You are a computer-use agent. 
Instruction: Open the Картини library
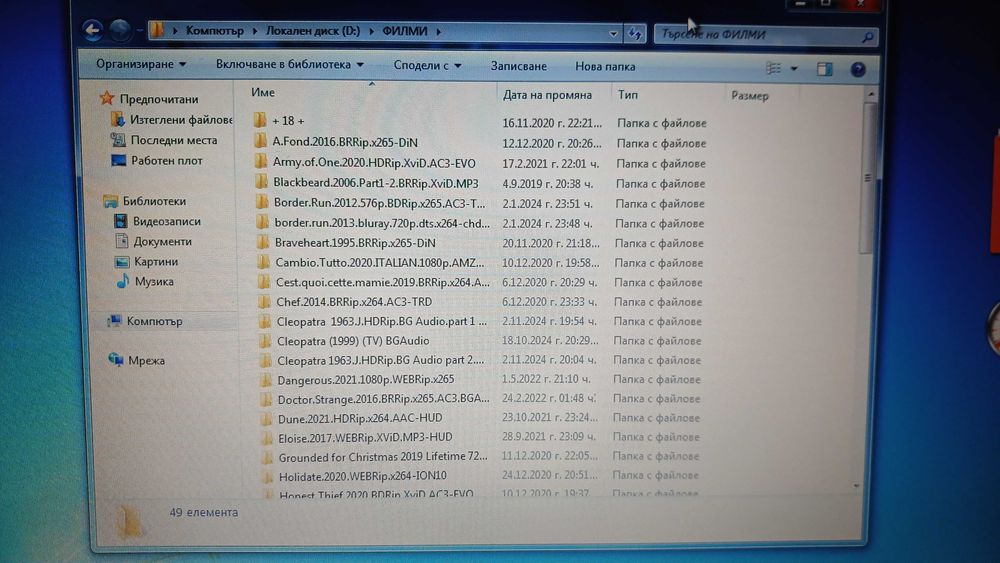(156, 261)
